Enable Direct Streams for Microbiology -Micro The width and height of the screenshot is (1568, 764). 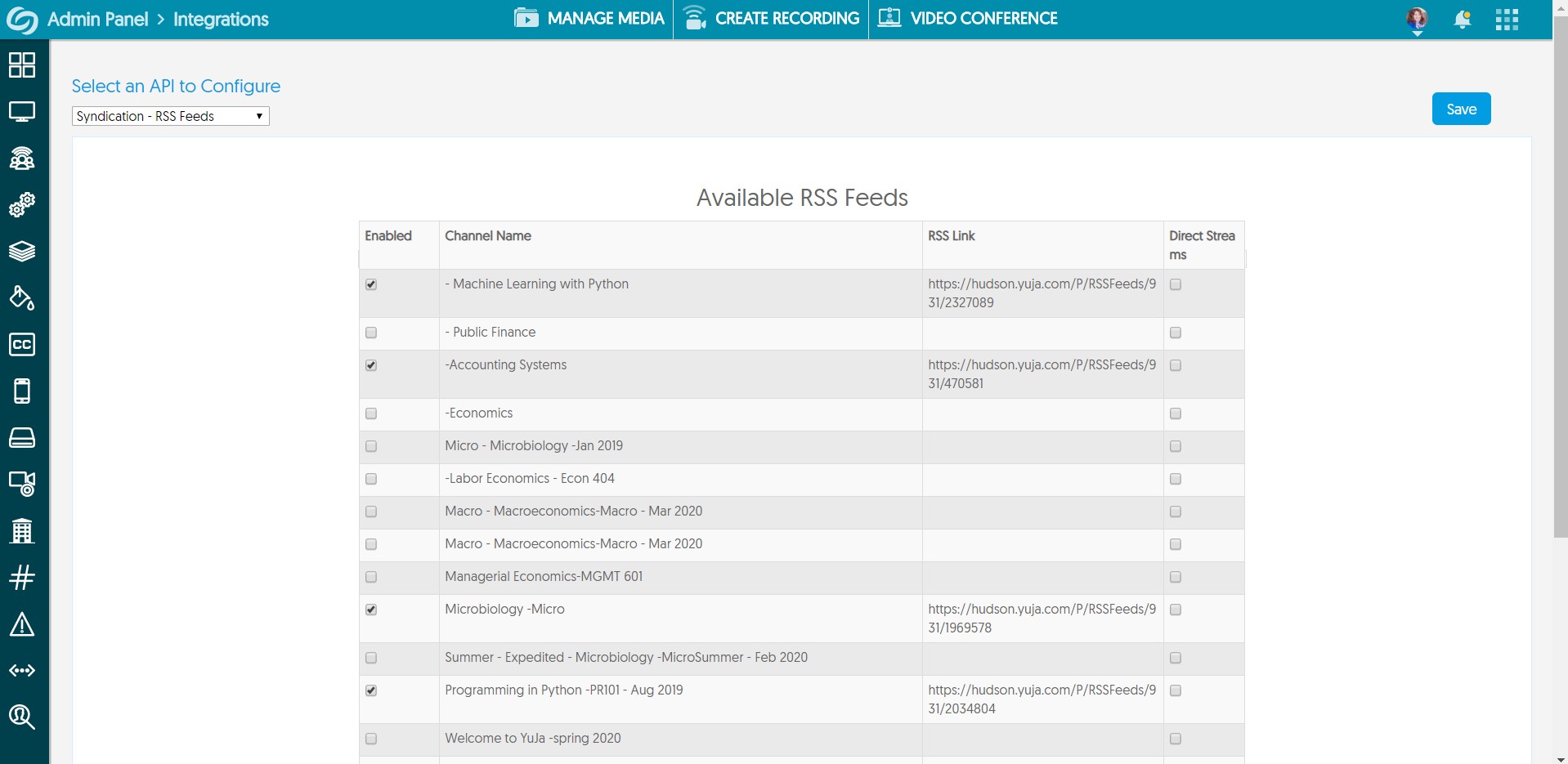point(1176,610)
